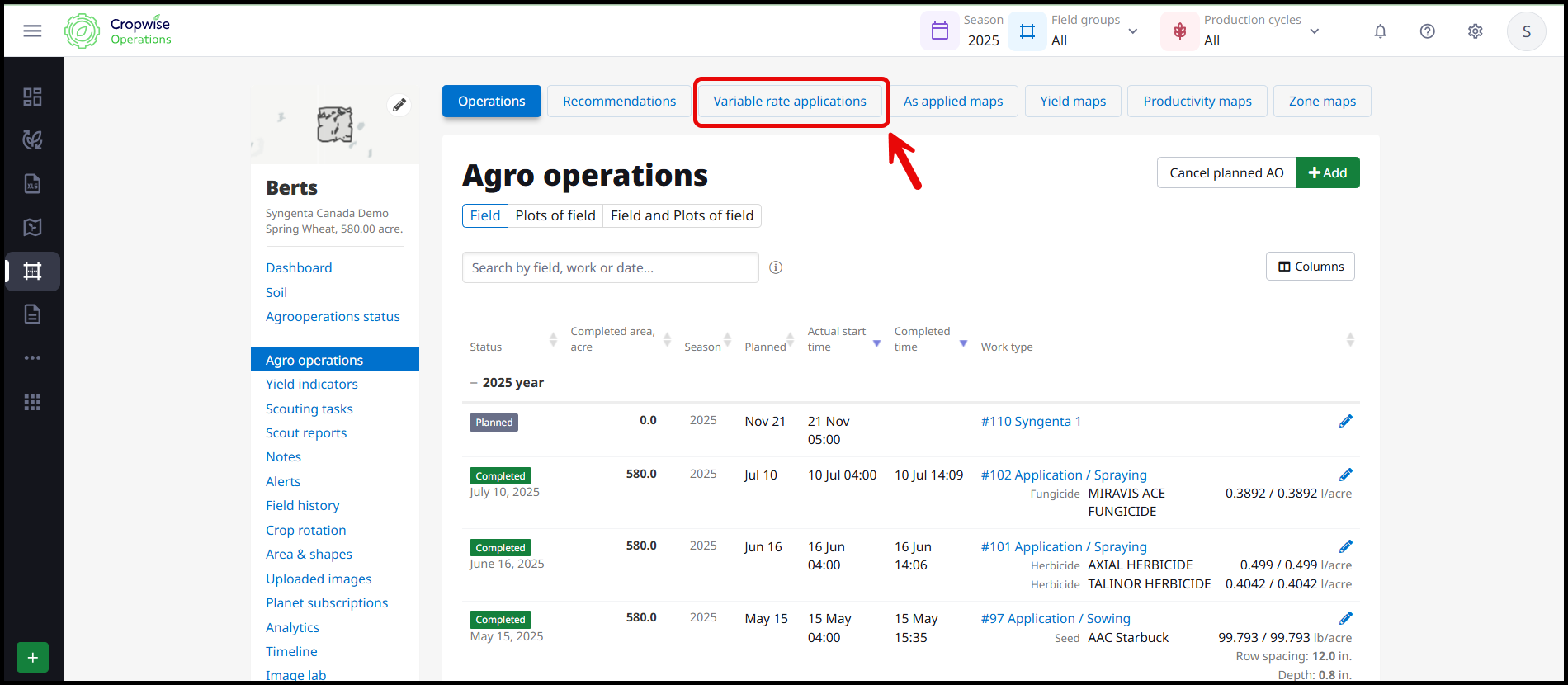Open the hamburger main menu
The image size is (1568, 685).
tap(32, 31)
